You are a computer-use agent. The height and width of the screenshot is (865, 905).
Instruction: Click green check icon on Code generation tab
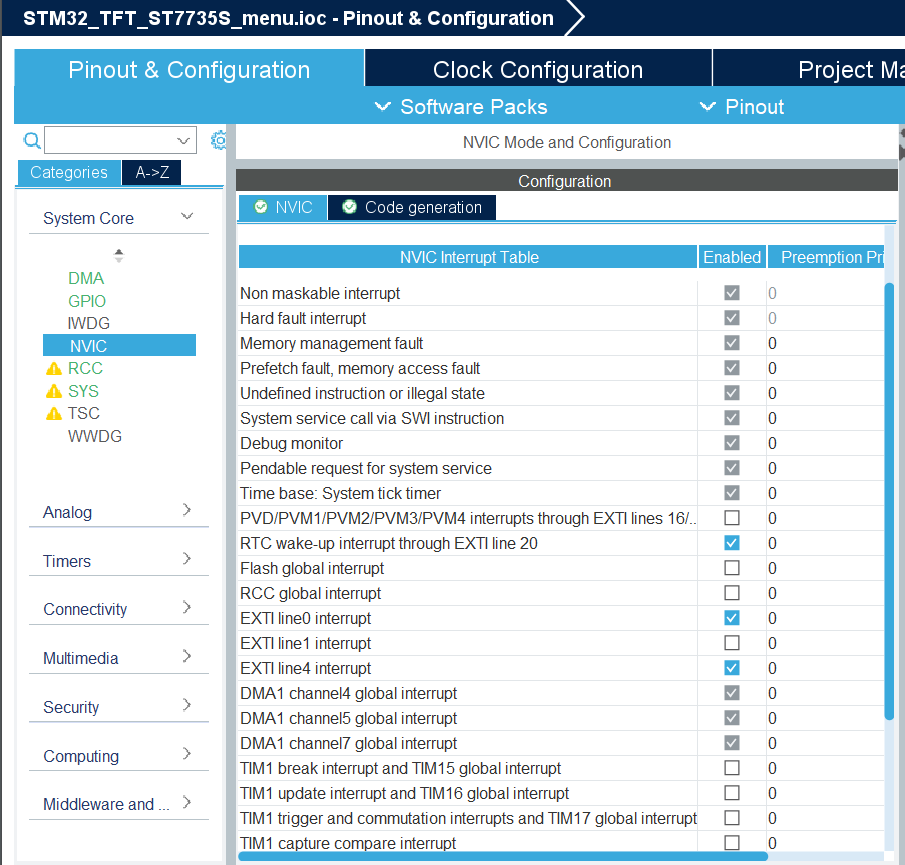click(349, 207)
